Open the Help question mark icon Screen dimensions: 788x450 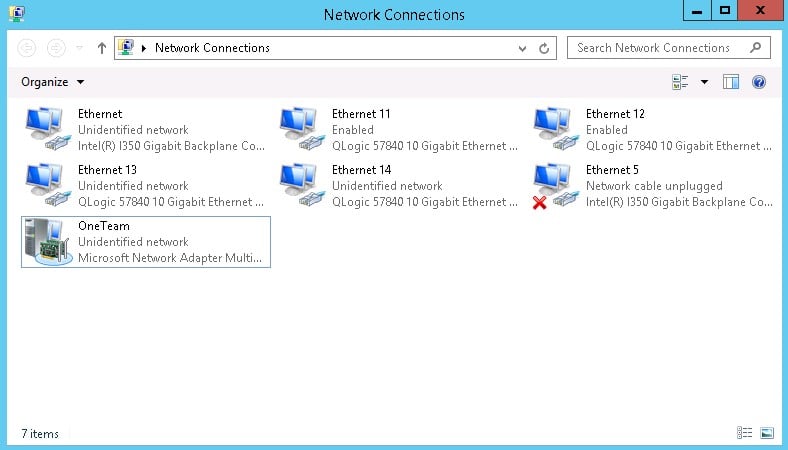[x=759, y=81]
